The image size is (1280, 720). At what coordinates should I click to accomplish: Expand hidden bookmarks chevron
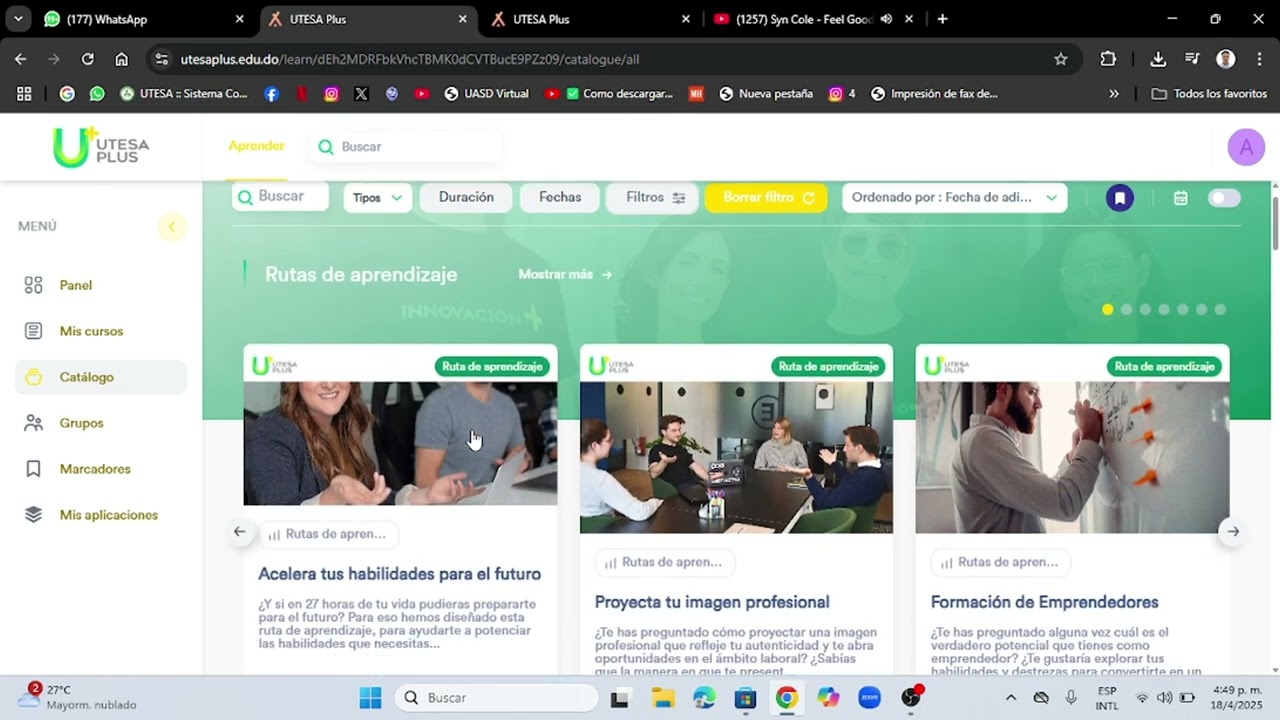coord(1114,94)
